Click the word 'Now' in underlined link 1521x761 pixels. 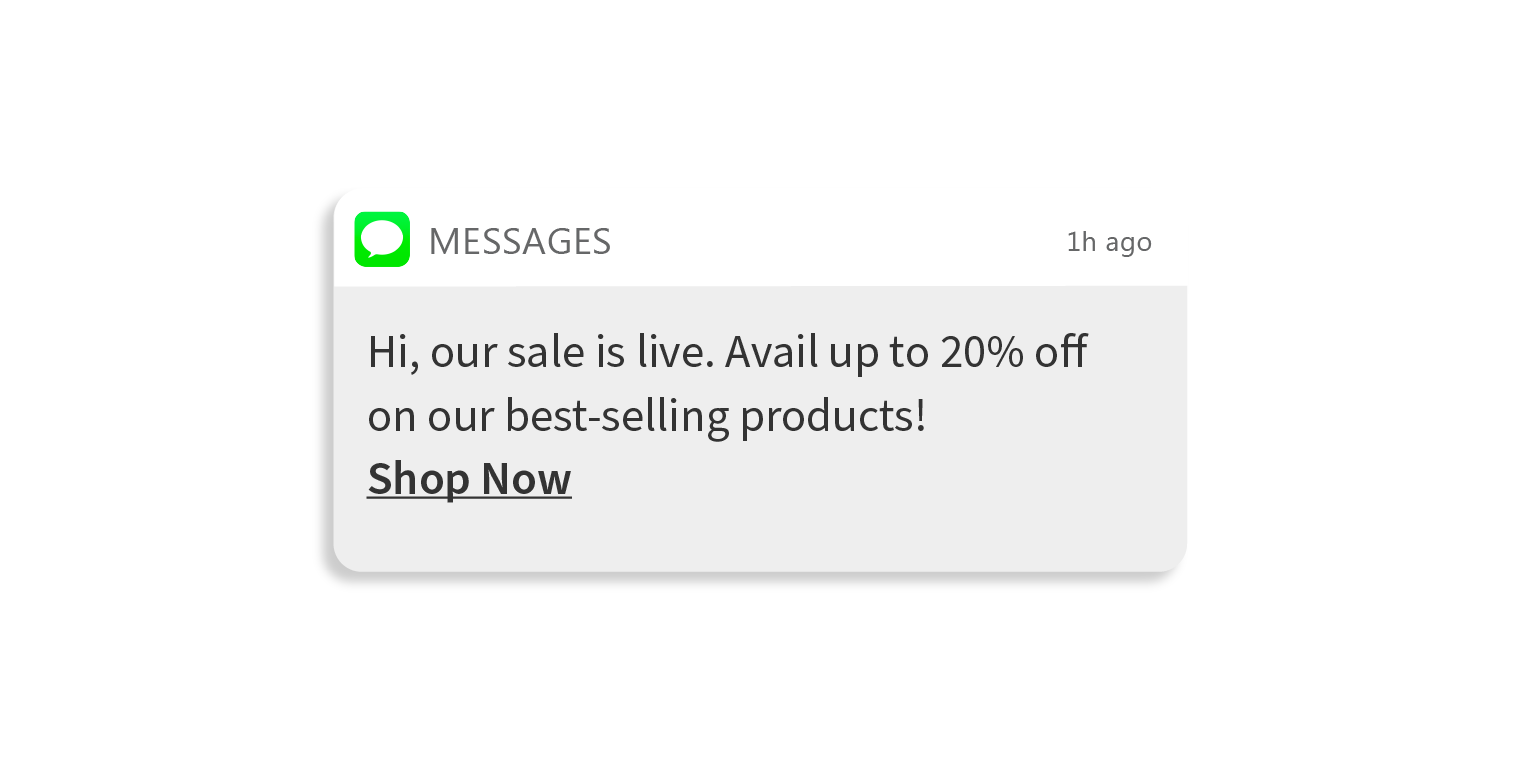526,478
